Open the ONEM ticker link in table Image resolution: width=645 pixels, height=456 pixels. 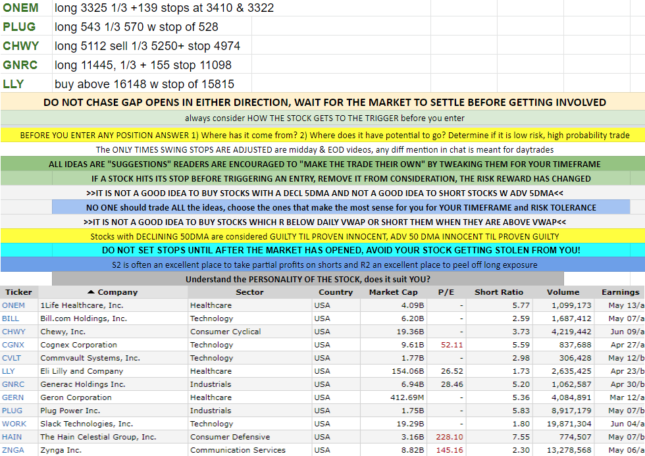[13, 305]
